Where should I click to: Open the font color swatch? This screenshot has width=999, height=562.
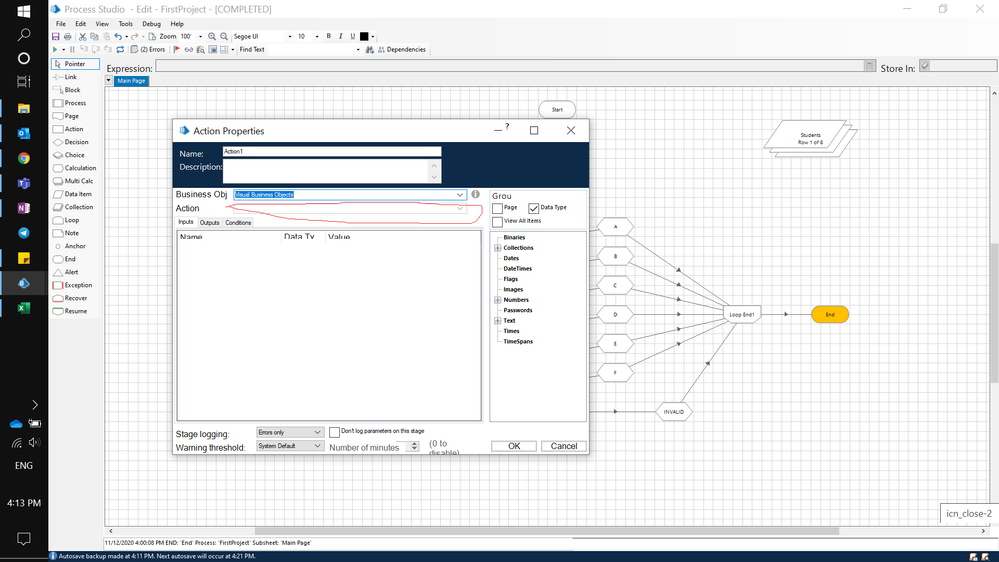364,36
